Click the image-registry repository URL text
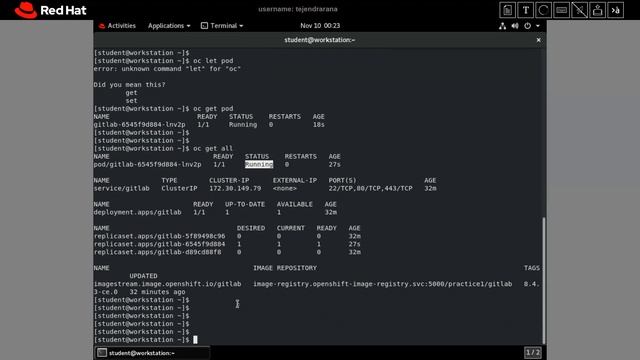 [x=382, y=284]
